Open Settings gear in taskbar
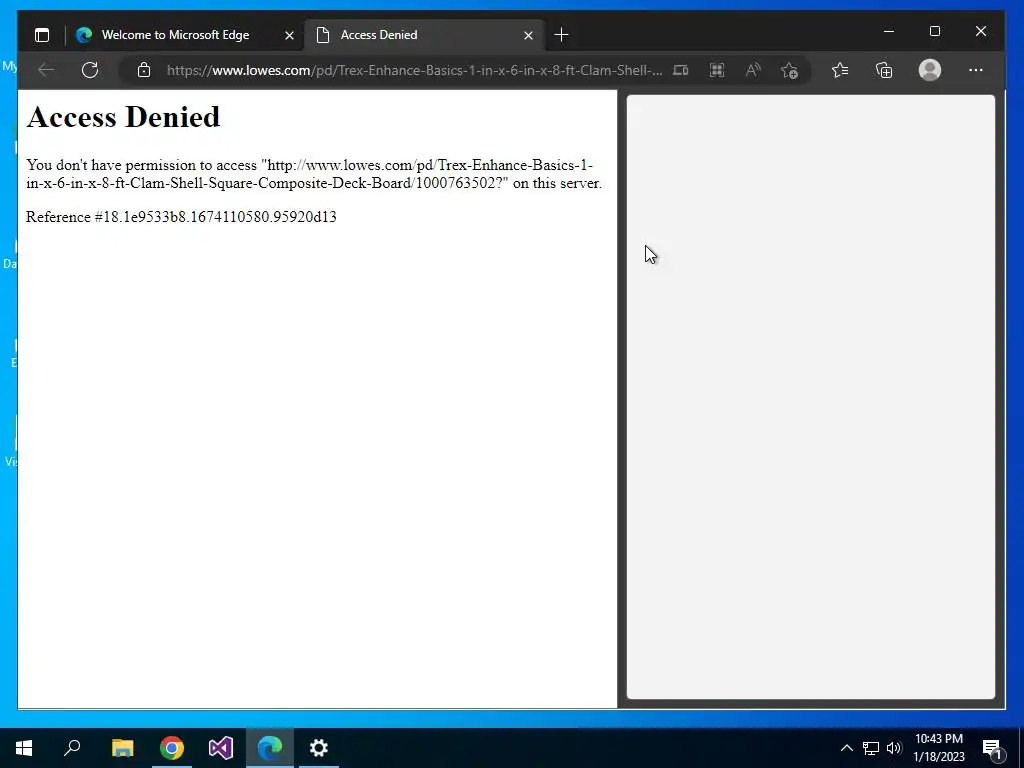Viewport: 1024px width, 768px height. (x=319, y=748)
